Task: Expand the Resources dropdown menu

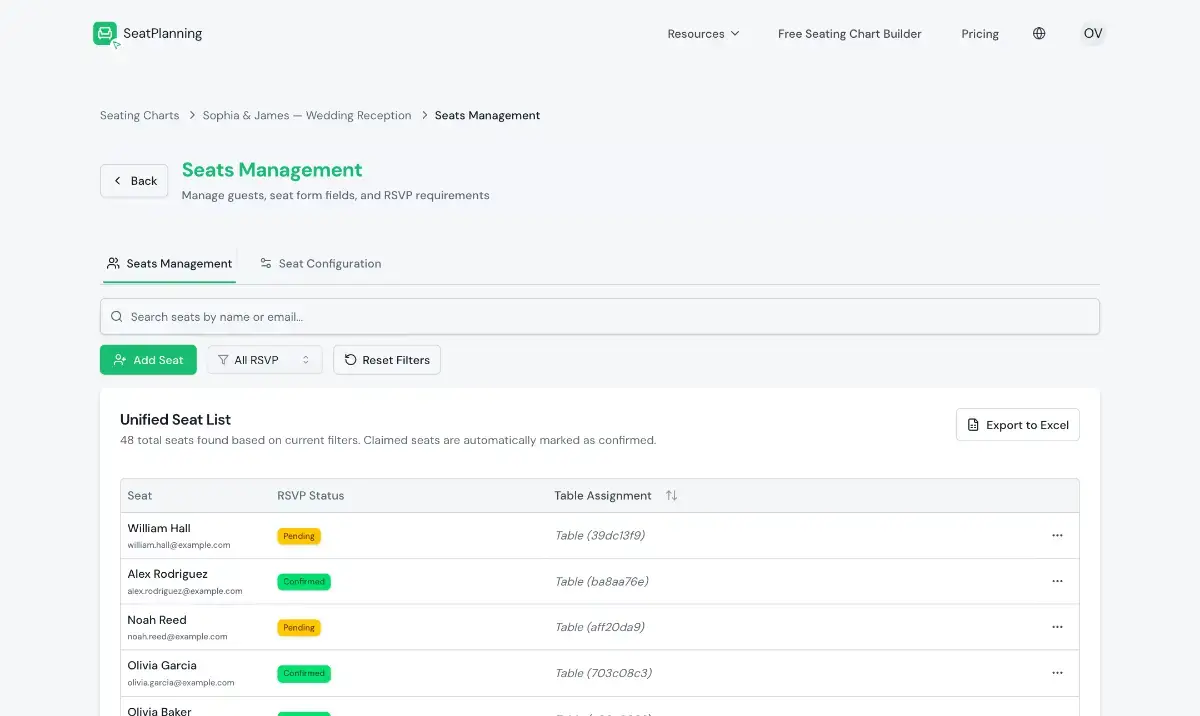Action: 704,33
